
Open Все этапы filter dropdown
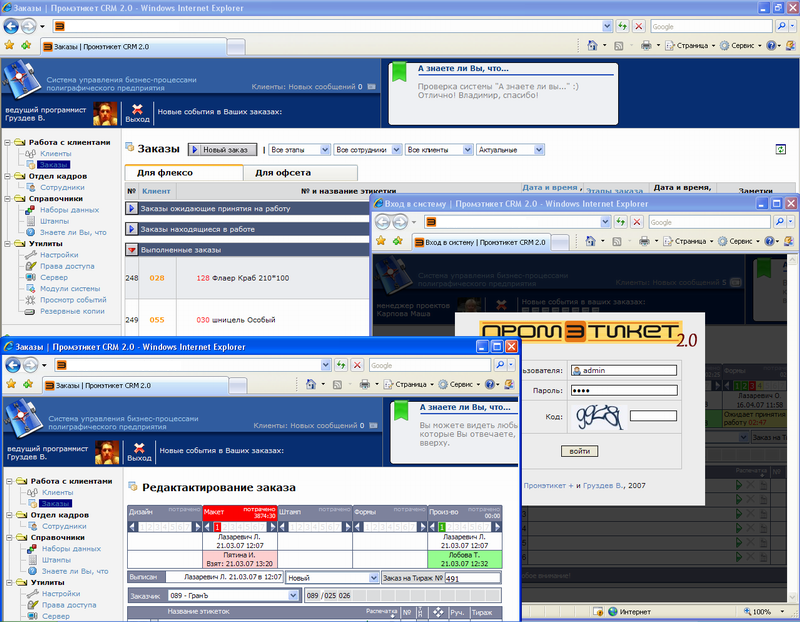(325, 150)
